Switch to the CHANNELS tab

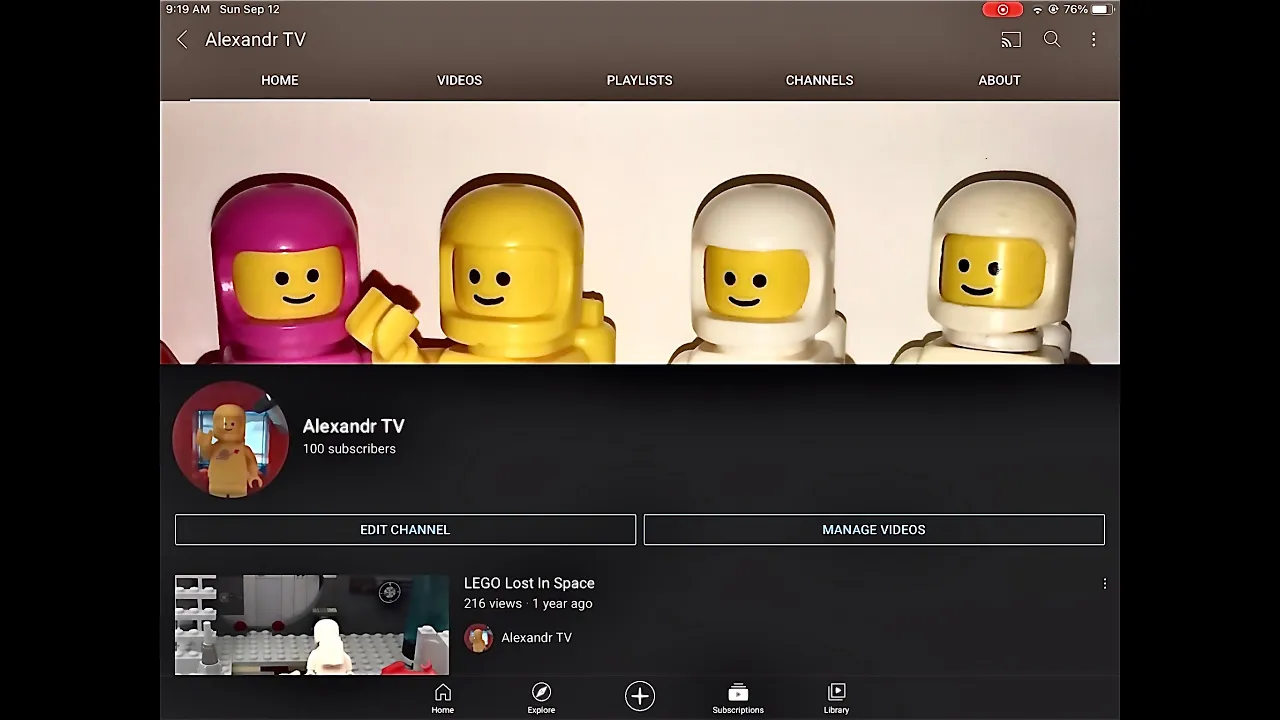click(x=820, y=80)
